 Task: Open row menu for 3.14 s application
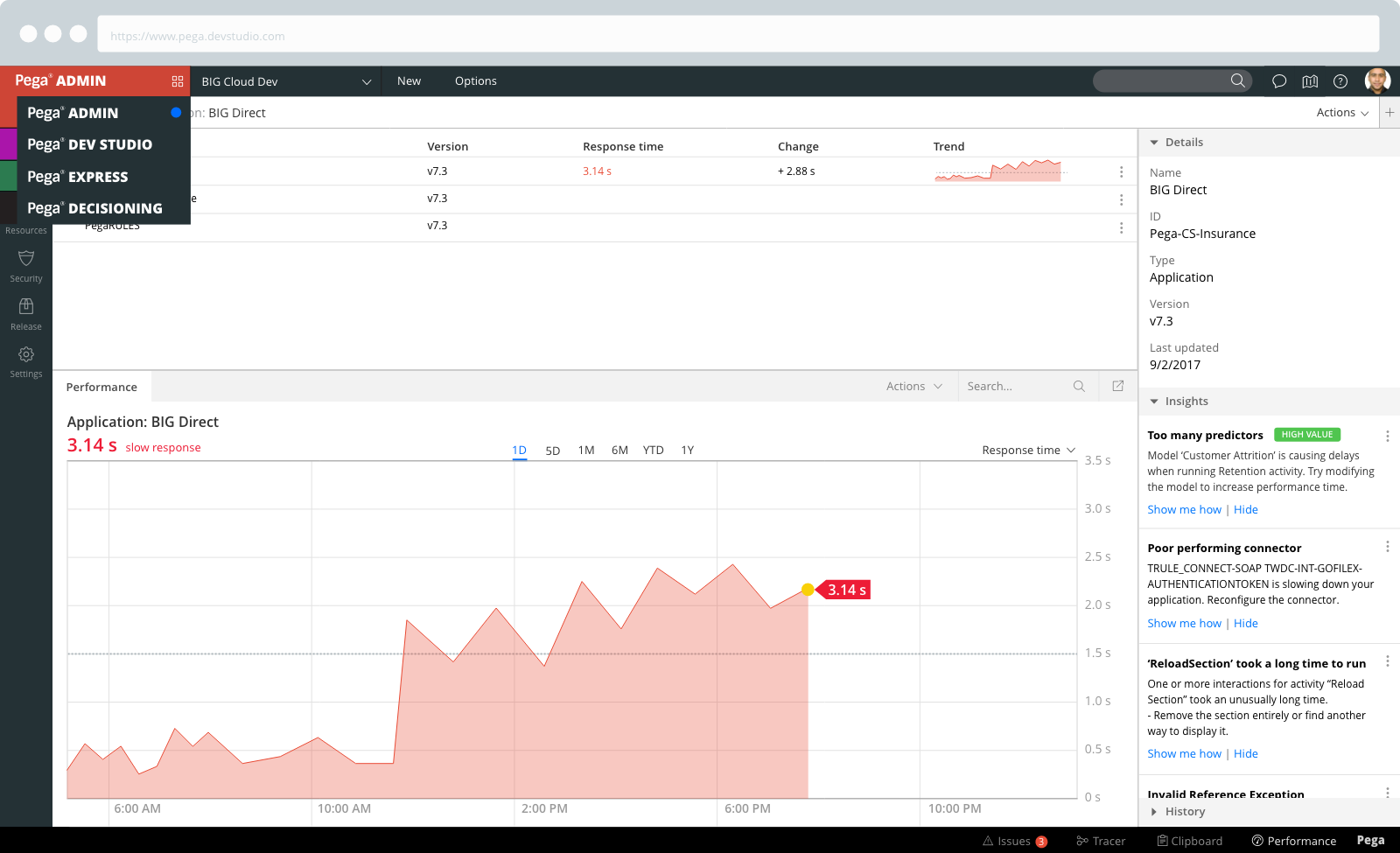tap(1121, 171)
